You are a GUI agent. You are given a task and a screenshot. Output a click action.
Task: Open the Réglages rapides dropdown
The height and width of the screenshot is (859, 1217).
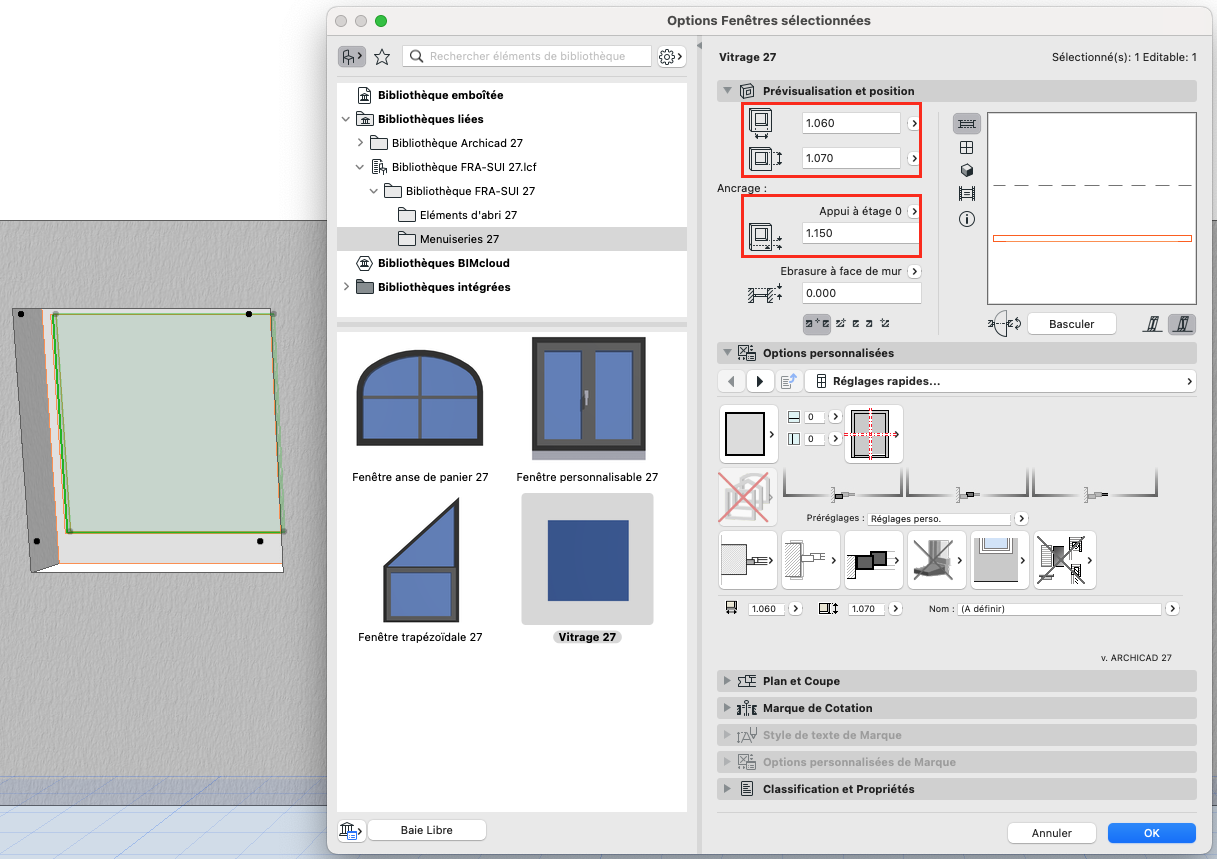[1000, 381]
